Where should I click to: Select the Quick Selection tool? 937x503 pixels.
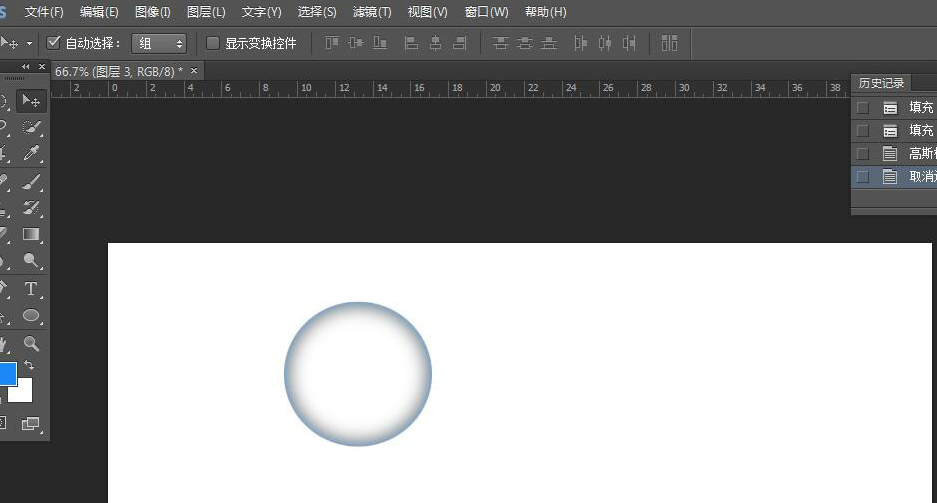click(x=31, y=127)
